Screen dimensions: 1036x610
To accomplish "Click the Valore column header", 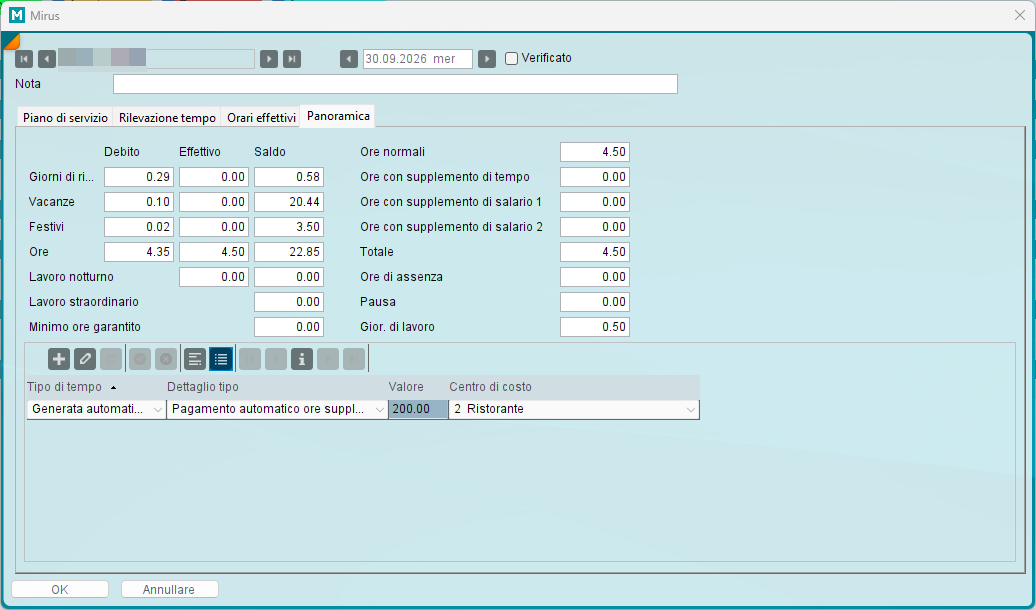I will pos(418,387).
